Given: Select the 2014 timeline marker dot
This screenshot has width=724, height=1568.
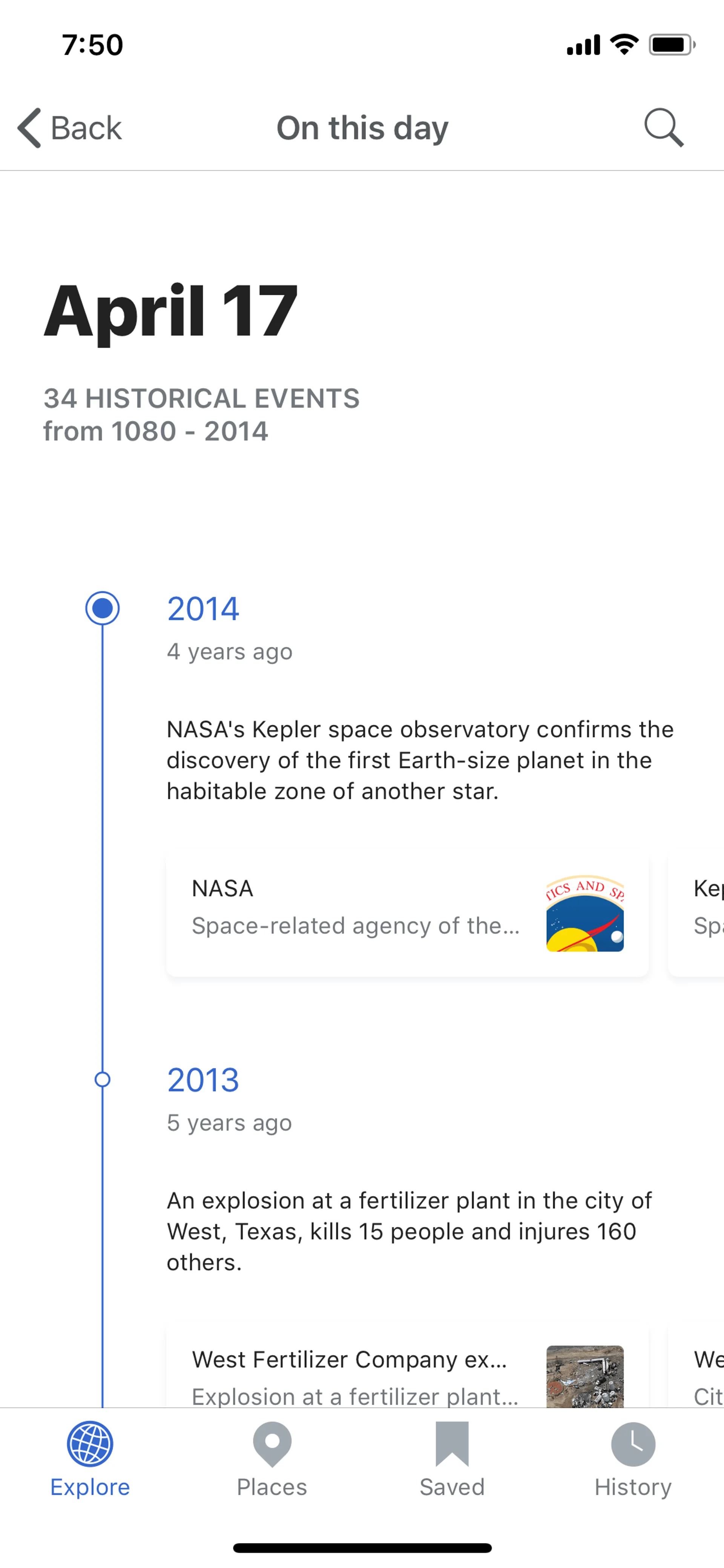Looking at the screenshot, I should (x=102, y=608).
